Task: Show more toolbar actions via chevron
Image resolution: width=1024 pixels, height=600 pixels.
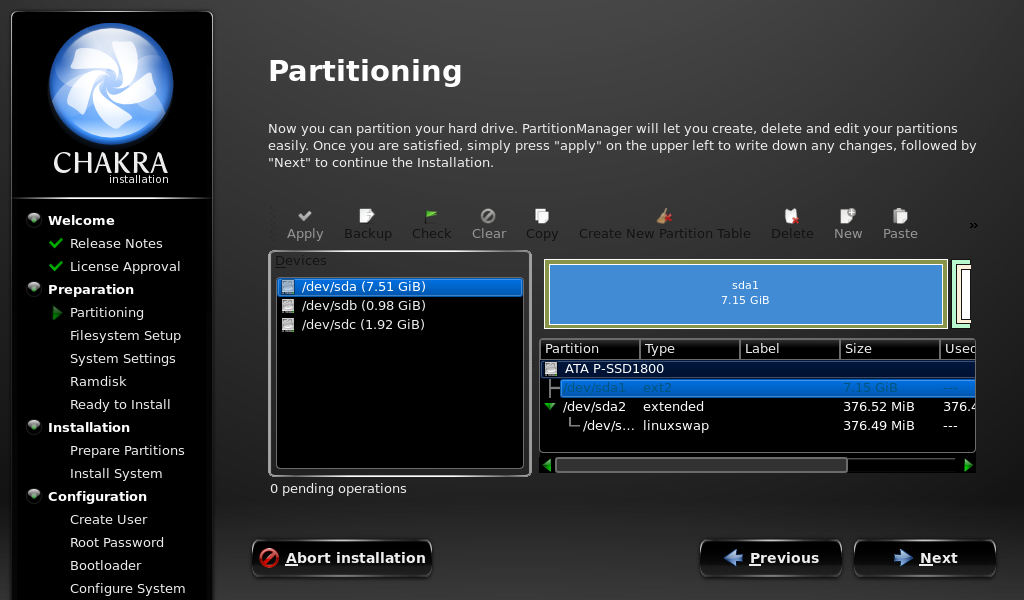Action: coord(973,225)
